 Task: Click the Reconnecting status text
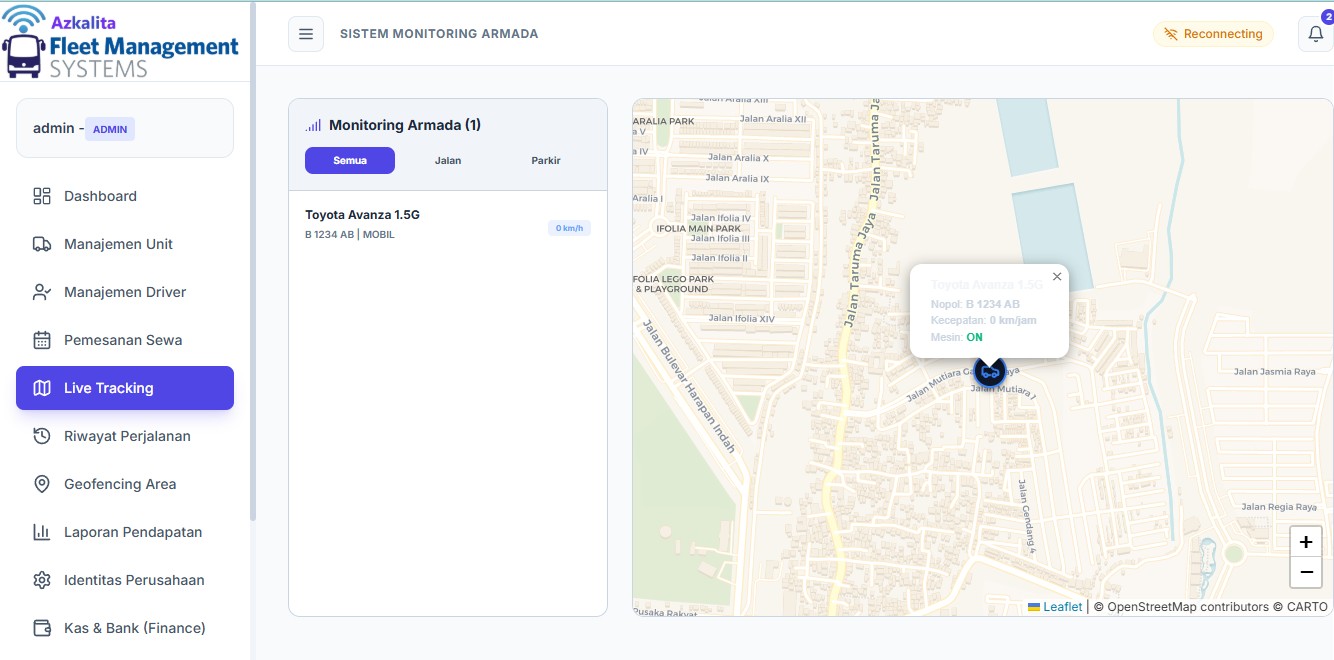click(x=1223, y=34)
